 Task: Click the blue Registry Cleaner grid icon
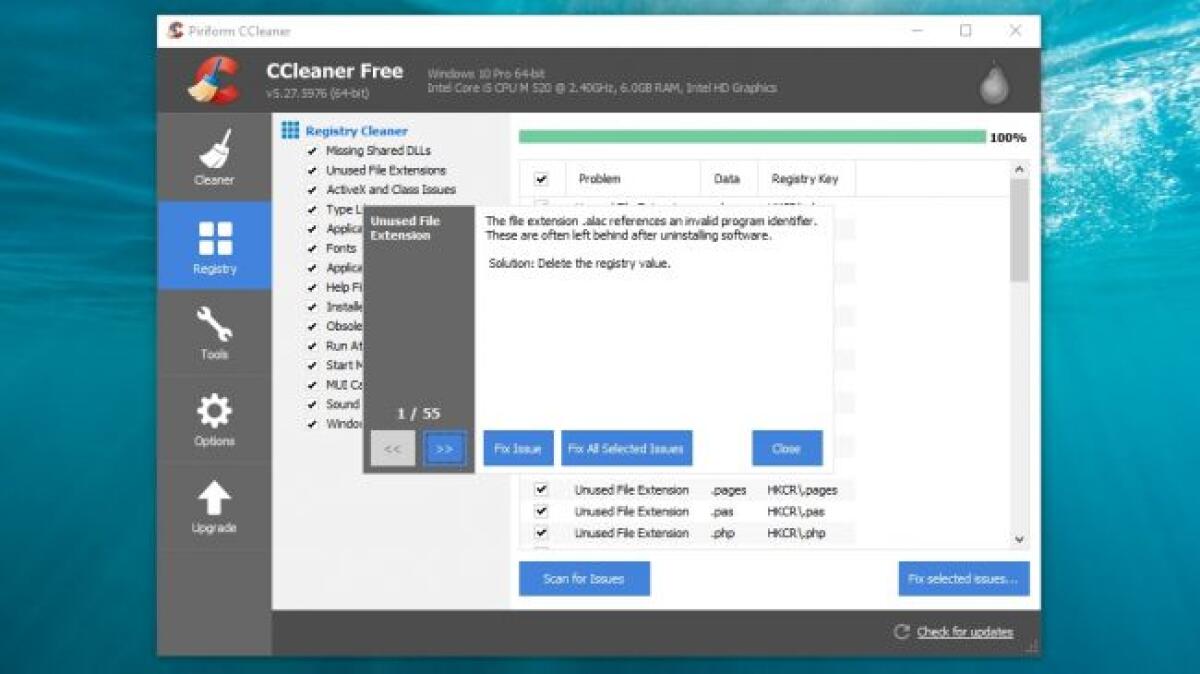click(291, 130)
